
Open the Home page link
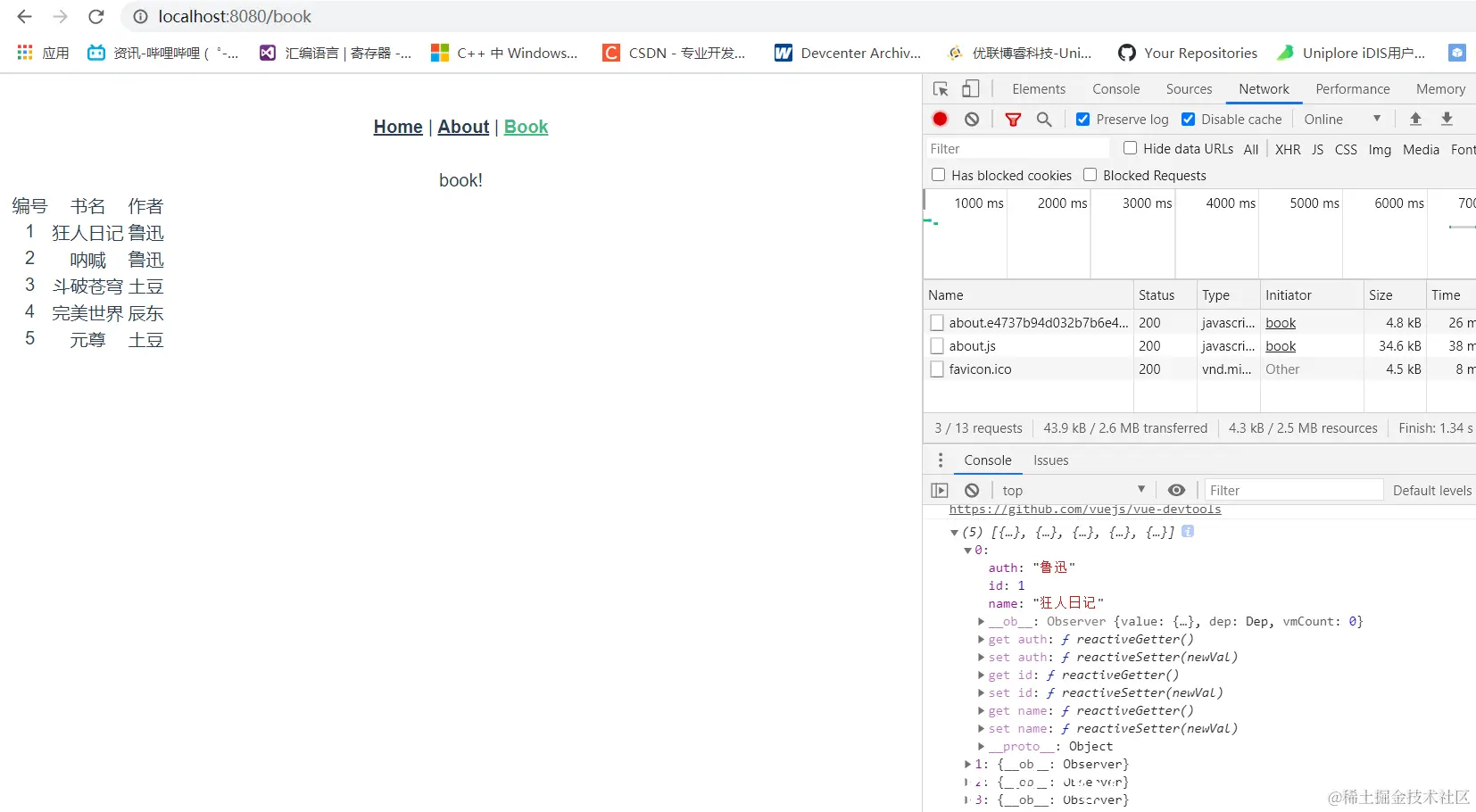398,127
